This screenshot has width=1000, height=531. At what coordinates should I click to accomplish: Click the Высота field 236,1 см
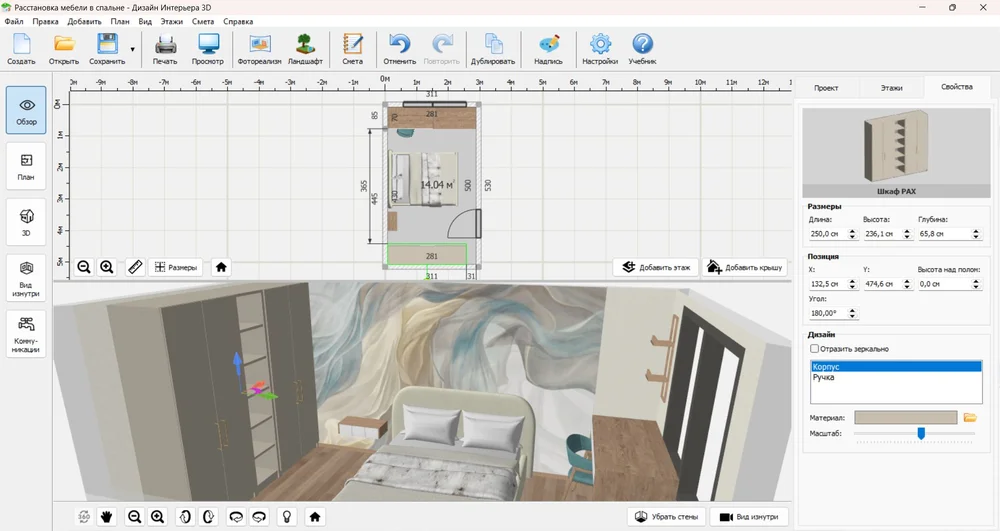882,234
